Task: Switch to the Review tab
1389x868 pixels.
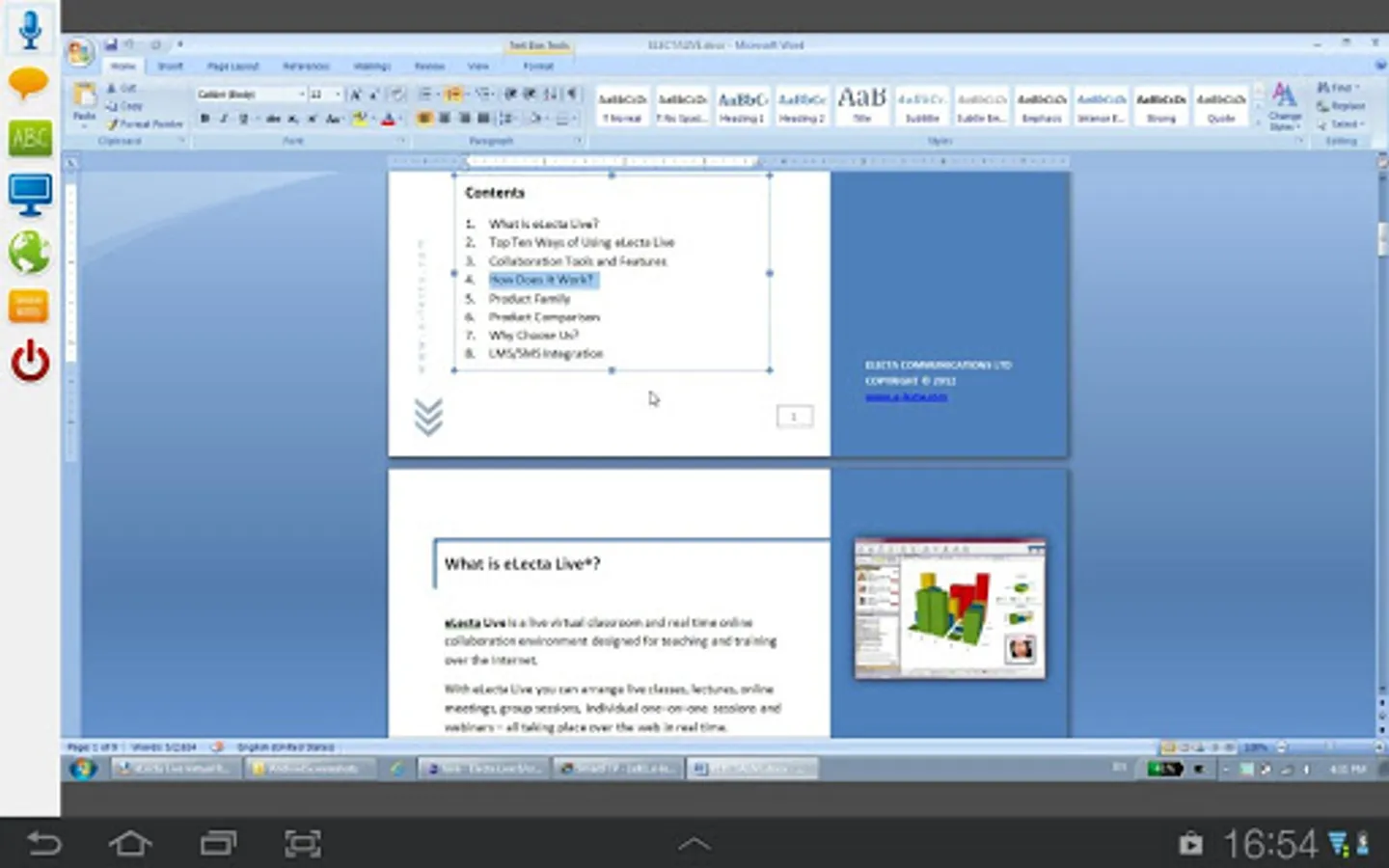Action: click(x=429, y=67)
